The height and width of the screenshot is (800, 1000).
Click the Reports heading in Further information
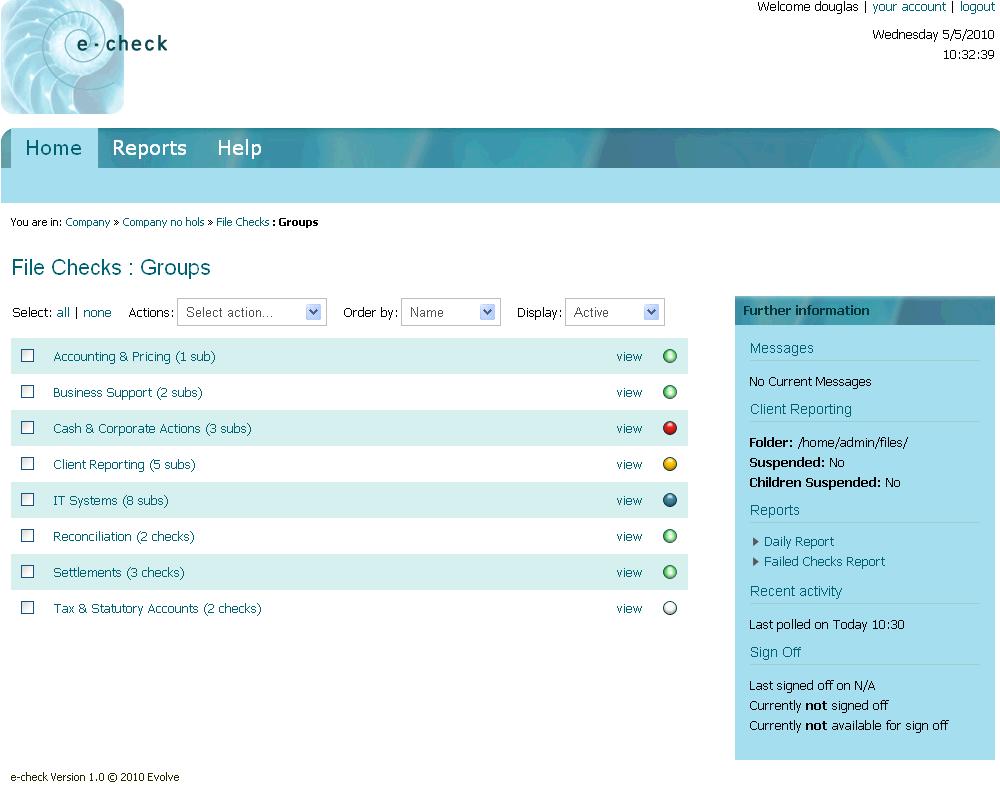pyautogui.click(x=775, y=510)
